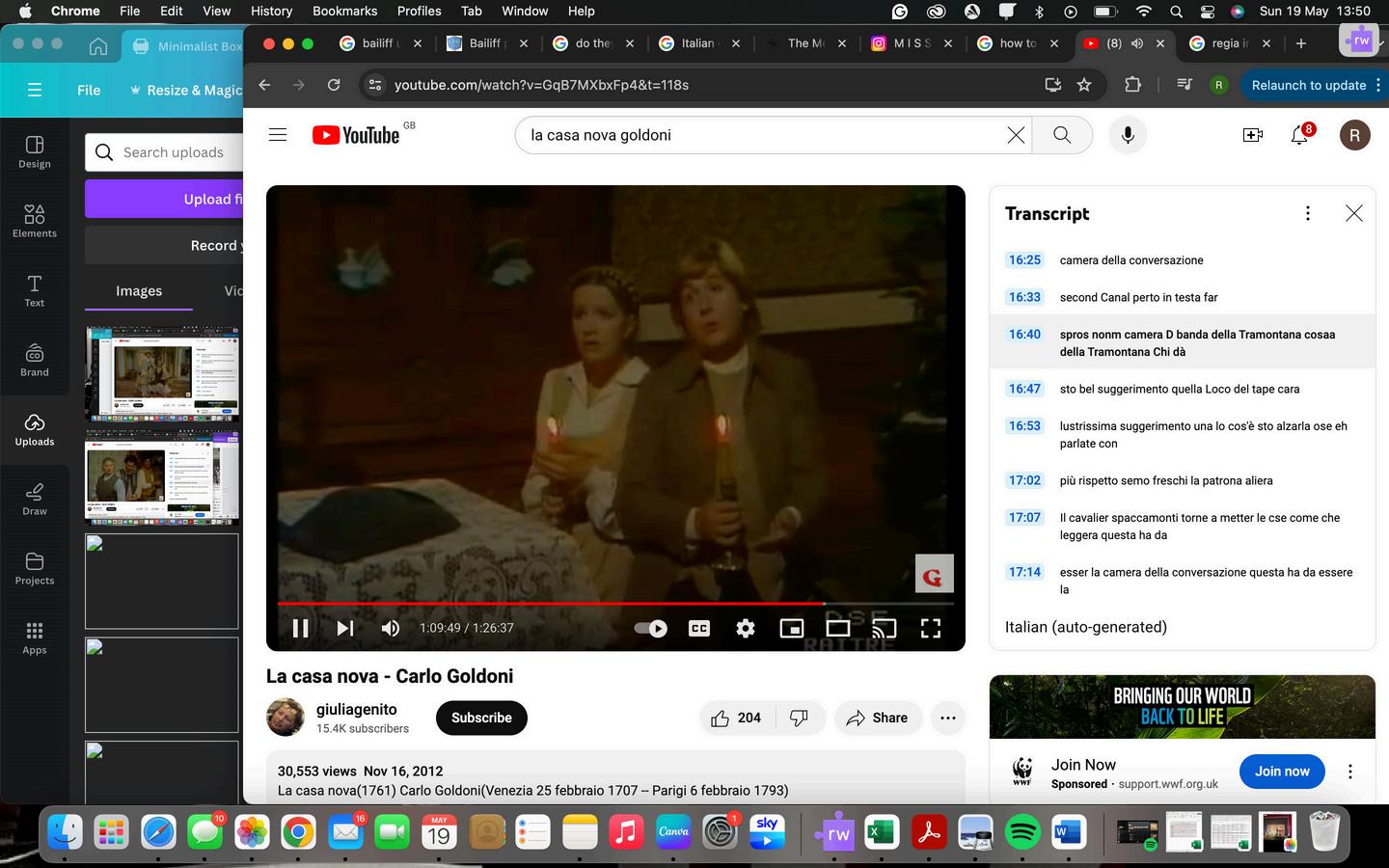
Task: Bookmark this page with the star
Action: [x=1084, y=85]
